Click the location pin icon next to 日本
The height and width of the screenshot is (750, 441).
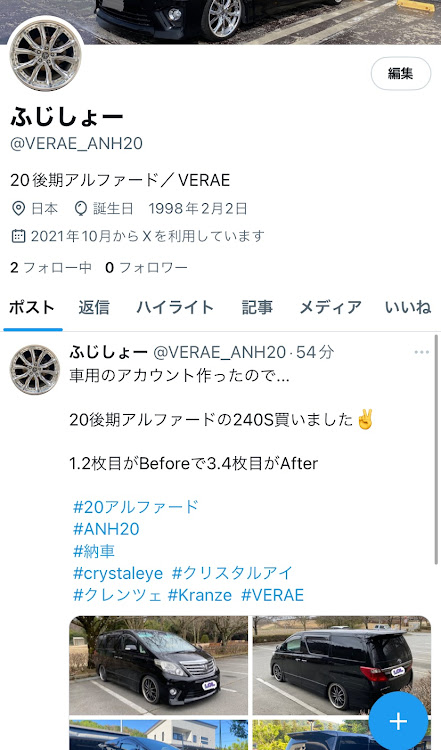18,209
